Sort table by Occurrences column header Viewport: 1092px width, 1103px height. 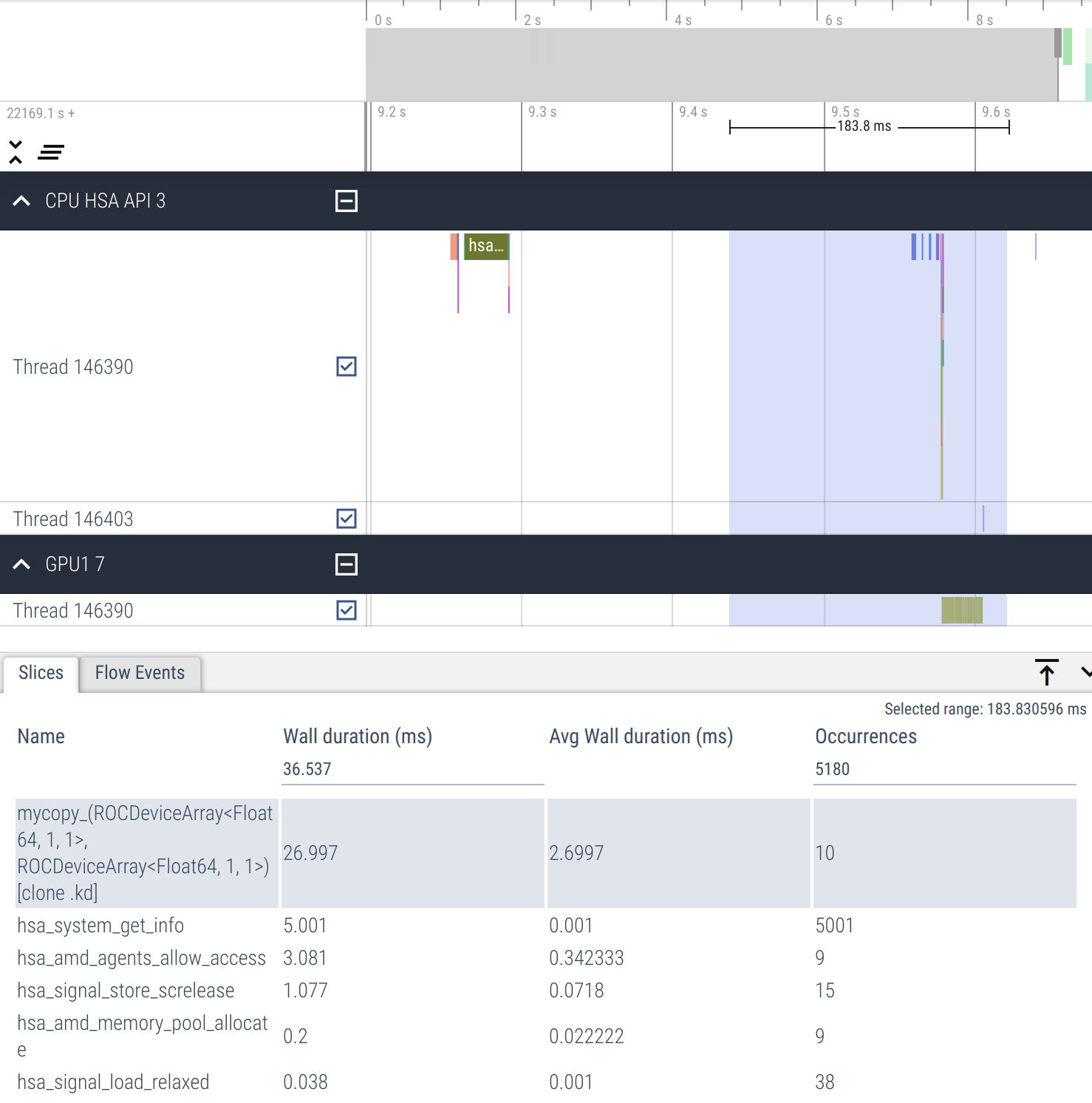pyautogui.click(x=865, y=737)
